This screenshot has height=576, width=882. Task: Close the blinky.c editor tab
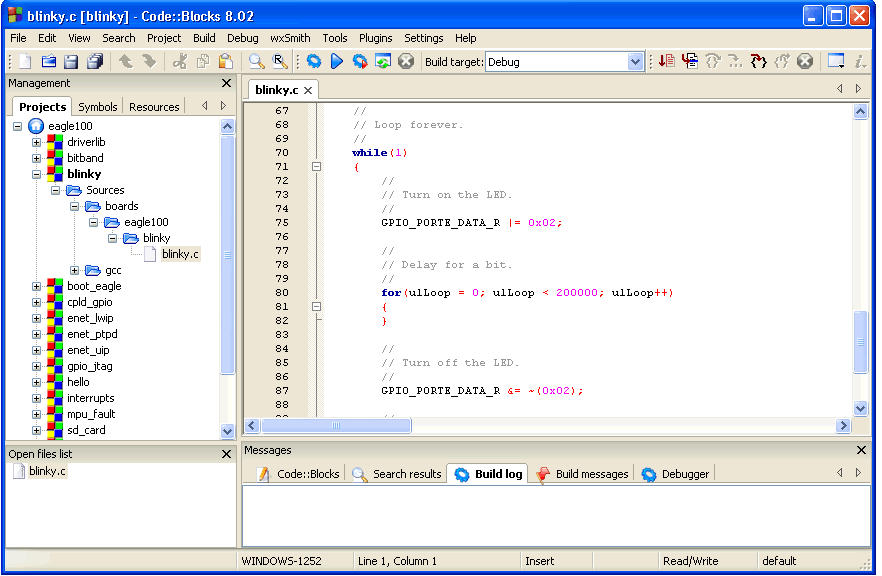308,91
